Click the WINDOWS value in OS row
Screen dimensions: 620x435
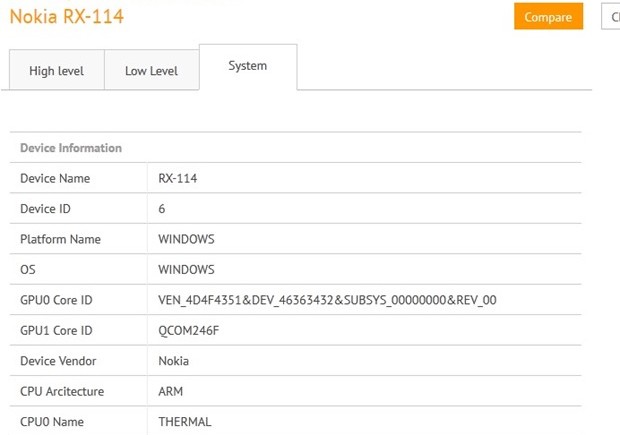186,270
